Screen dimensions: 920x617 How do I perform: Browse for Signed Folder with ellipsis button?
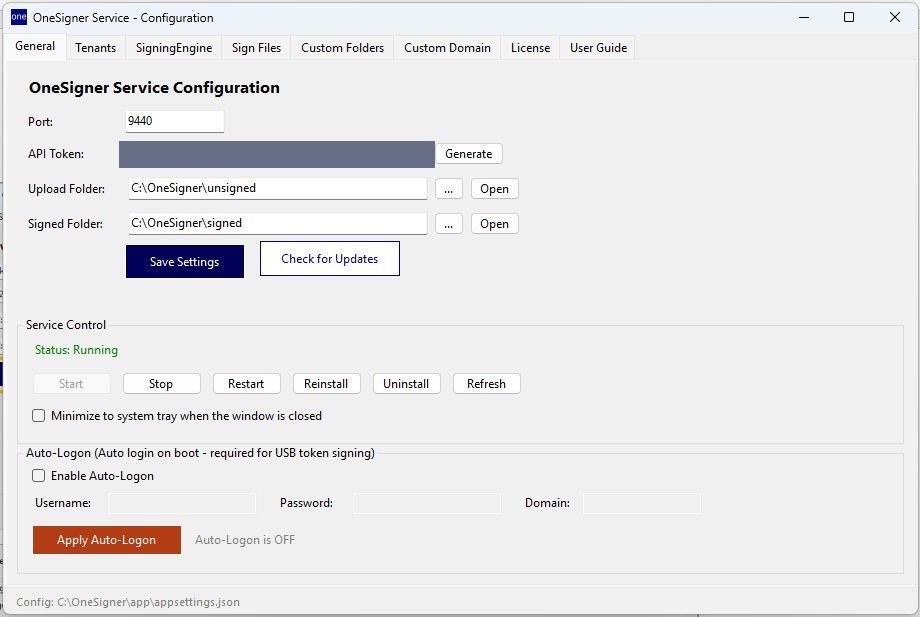click(x=449, y=224)
